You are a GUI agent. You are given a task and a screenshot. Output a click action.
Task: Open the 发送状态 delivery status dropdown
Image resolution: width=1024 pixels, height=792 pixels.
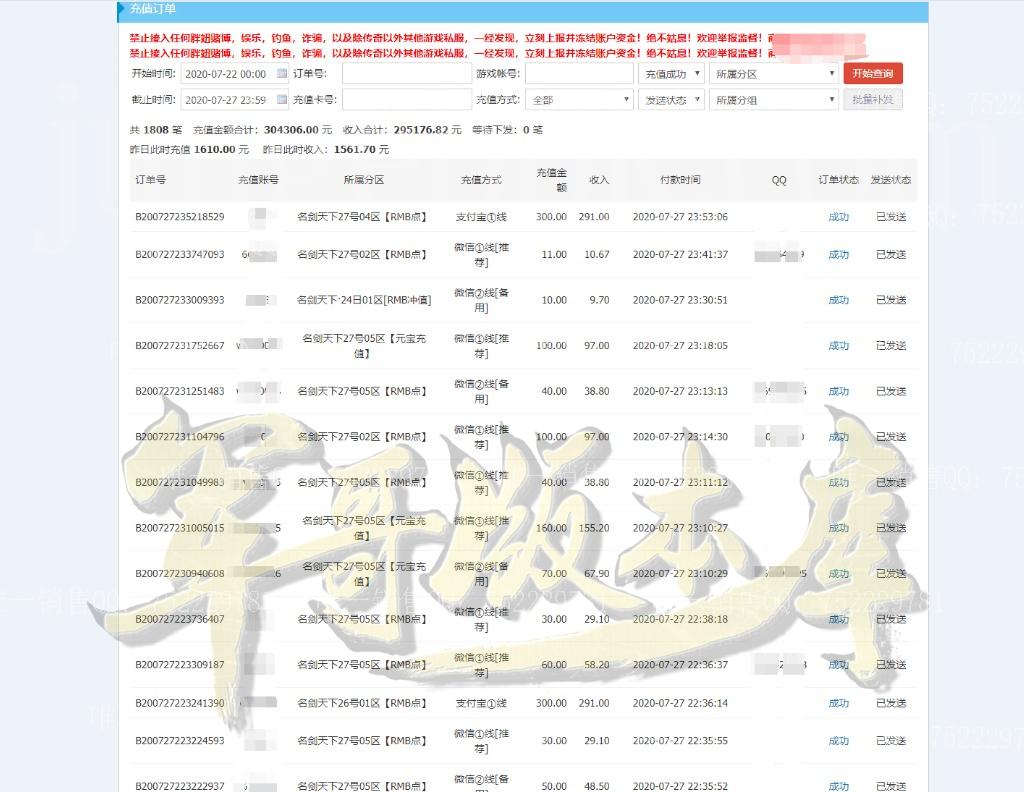tap(671, 100)
